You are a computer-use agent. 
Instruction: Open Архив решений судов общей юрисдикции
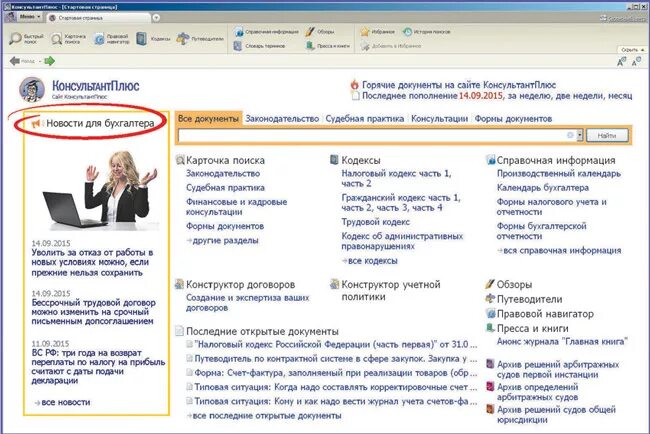click(556, 414)
